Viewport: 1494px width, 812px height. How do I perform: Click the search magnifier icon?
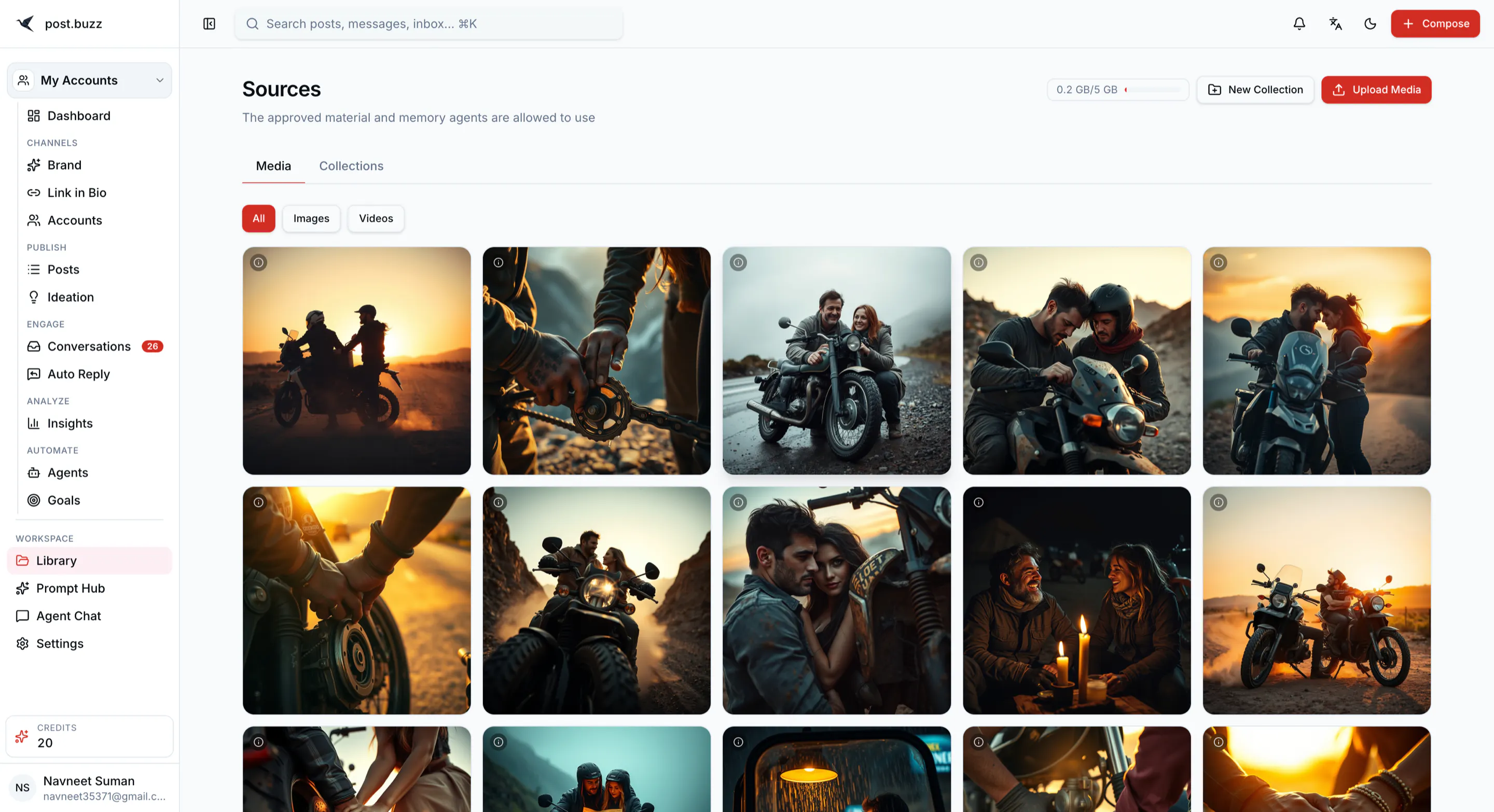coord(252,24)
